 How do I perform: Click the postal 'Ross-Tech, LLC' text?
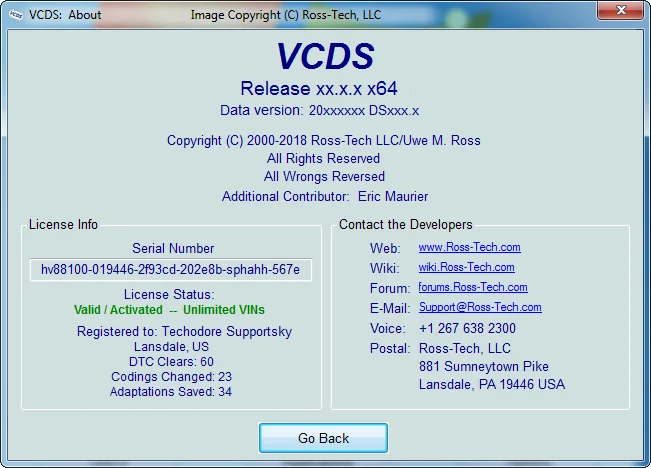[465, 348]
